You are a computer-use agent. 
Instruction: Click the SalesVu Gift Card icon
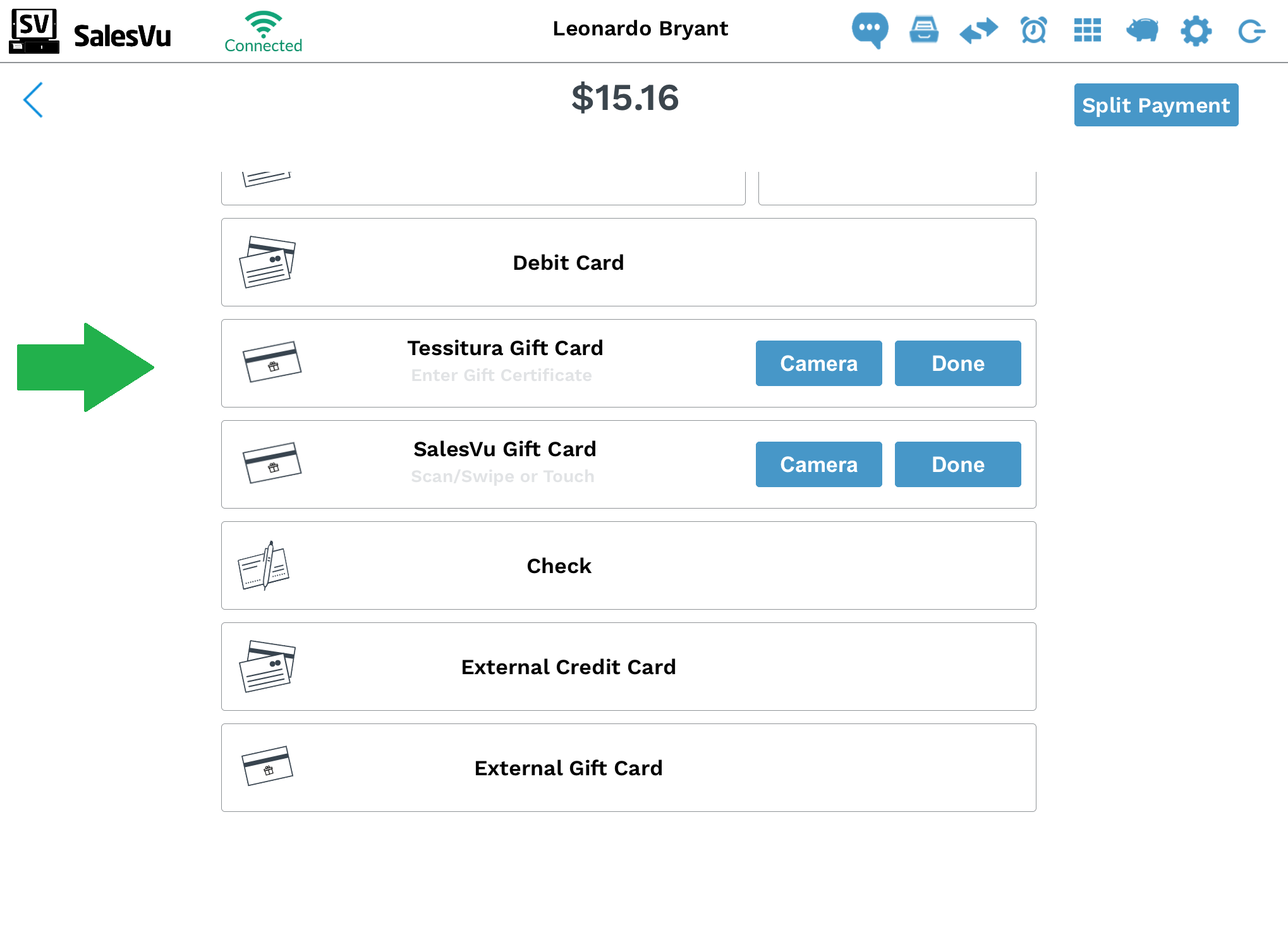coord(272,463)
